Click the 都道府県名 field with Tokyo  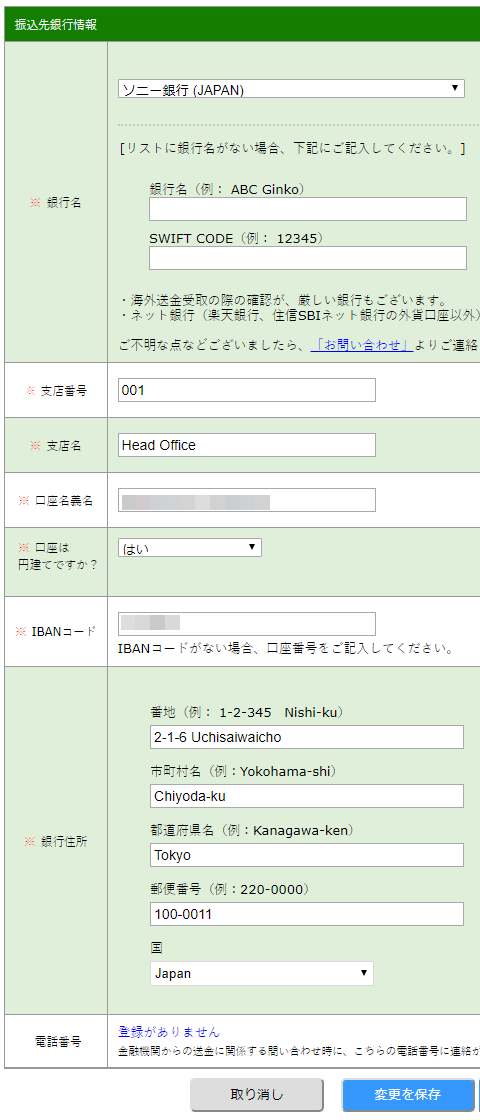point(306,855)
